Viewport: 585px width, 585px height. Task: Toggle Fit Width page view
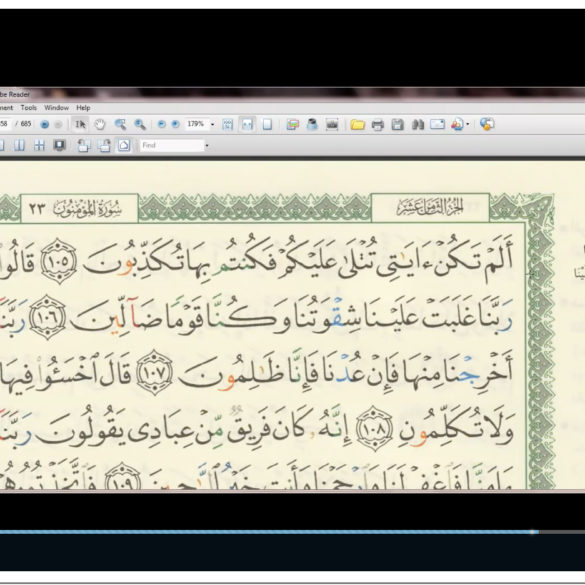(x=247, y=124)
